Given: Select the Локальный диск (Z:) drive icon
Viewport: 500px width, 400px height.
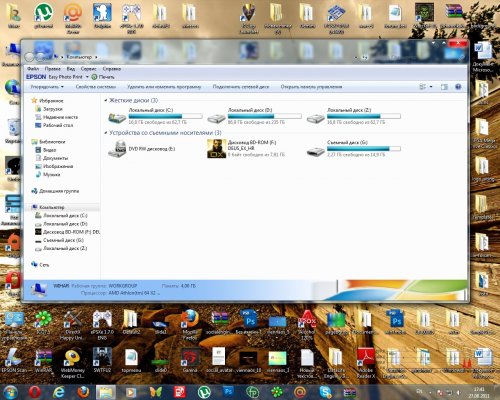Looking at the screenshot, I should pos(316,118).
